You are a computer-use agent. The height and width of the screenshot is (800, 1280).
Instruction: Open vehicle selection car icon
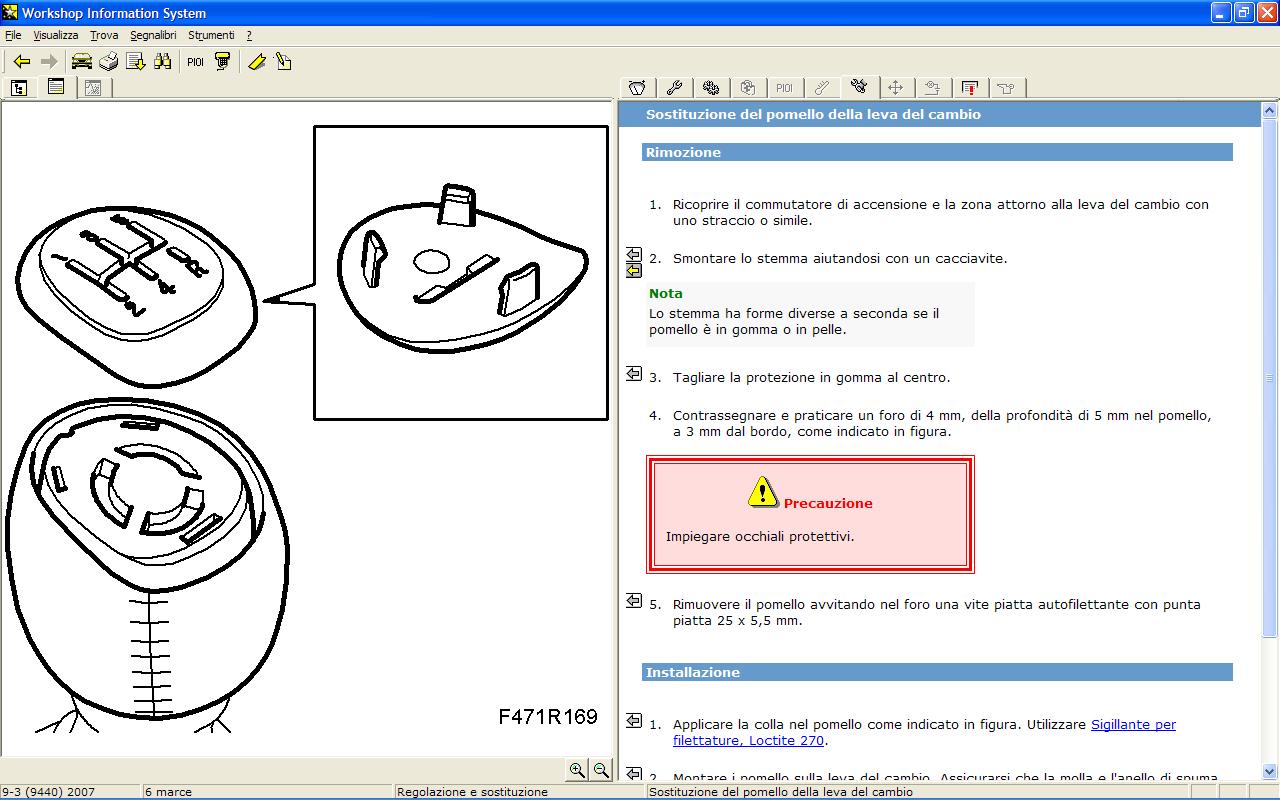pyautogui.click(x=81, y=62)
